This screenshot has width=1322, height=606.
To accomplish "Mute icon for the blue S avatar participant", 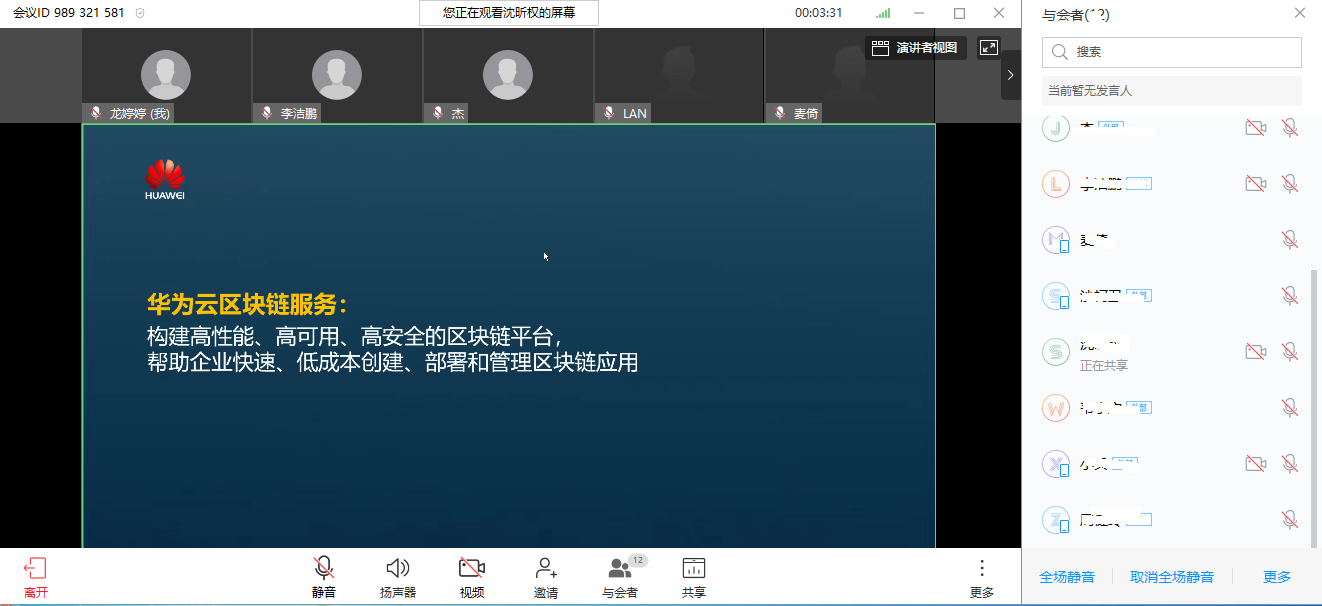I will (x=1290, y=296).
